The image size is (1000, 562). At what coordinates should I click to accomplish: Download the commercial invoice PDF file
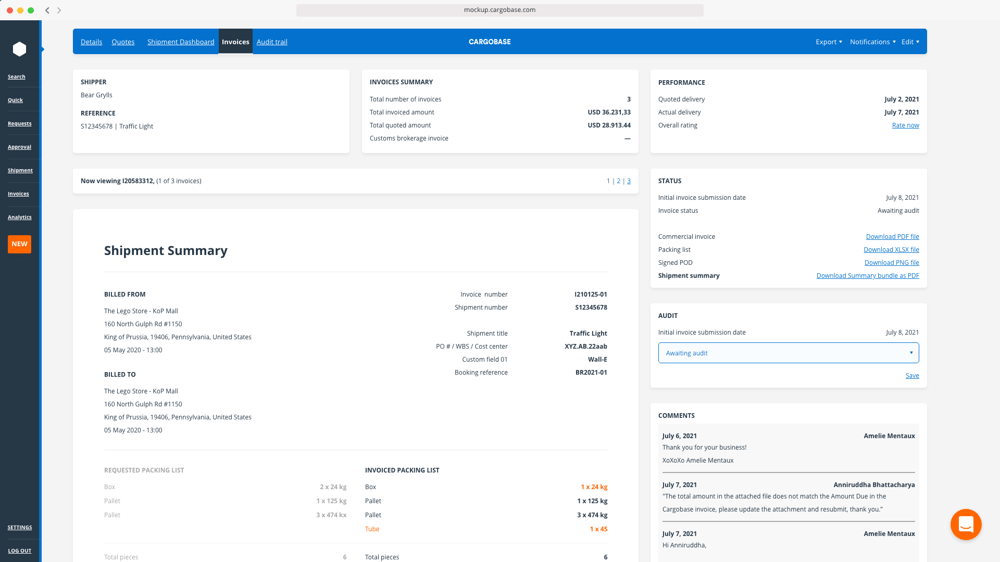pos(892,237)
